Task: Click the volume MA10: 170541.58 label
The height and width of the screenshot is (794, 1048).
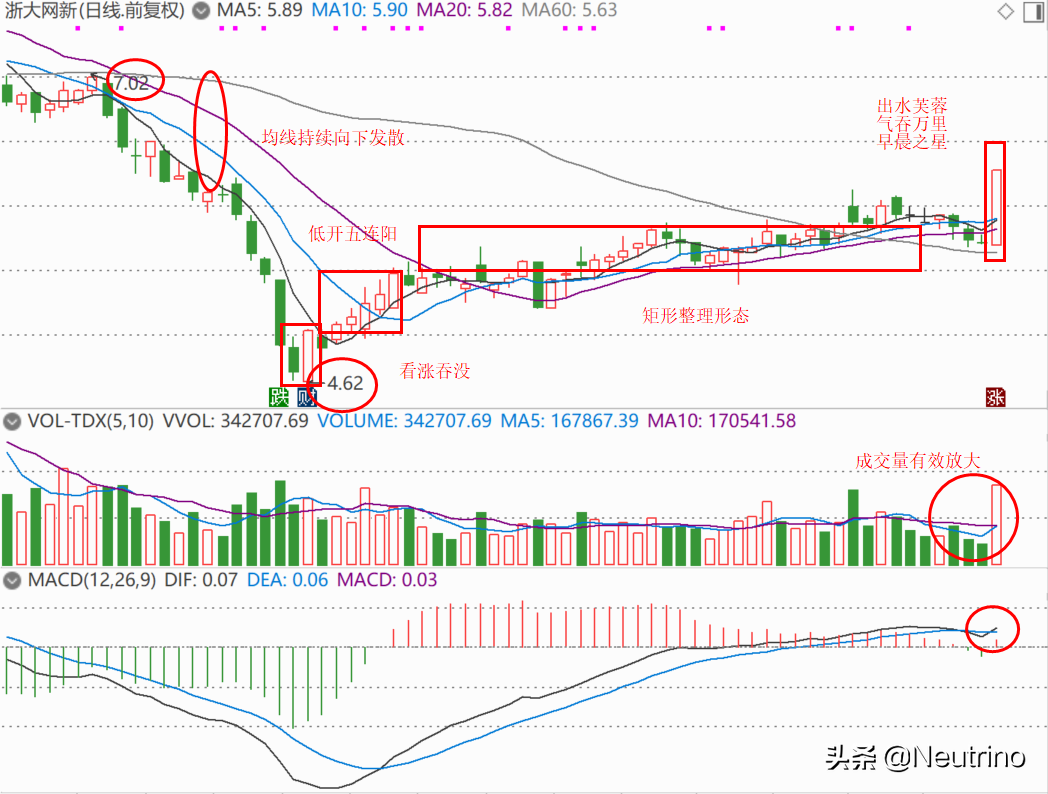Action: 722,421
